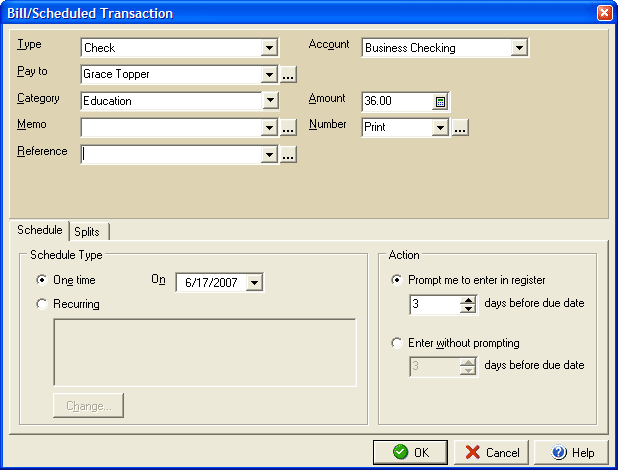Select the One time schedule option
Screen dimensions: 618x470
[41, 281]
